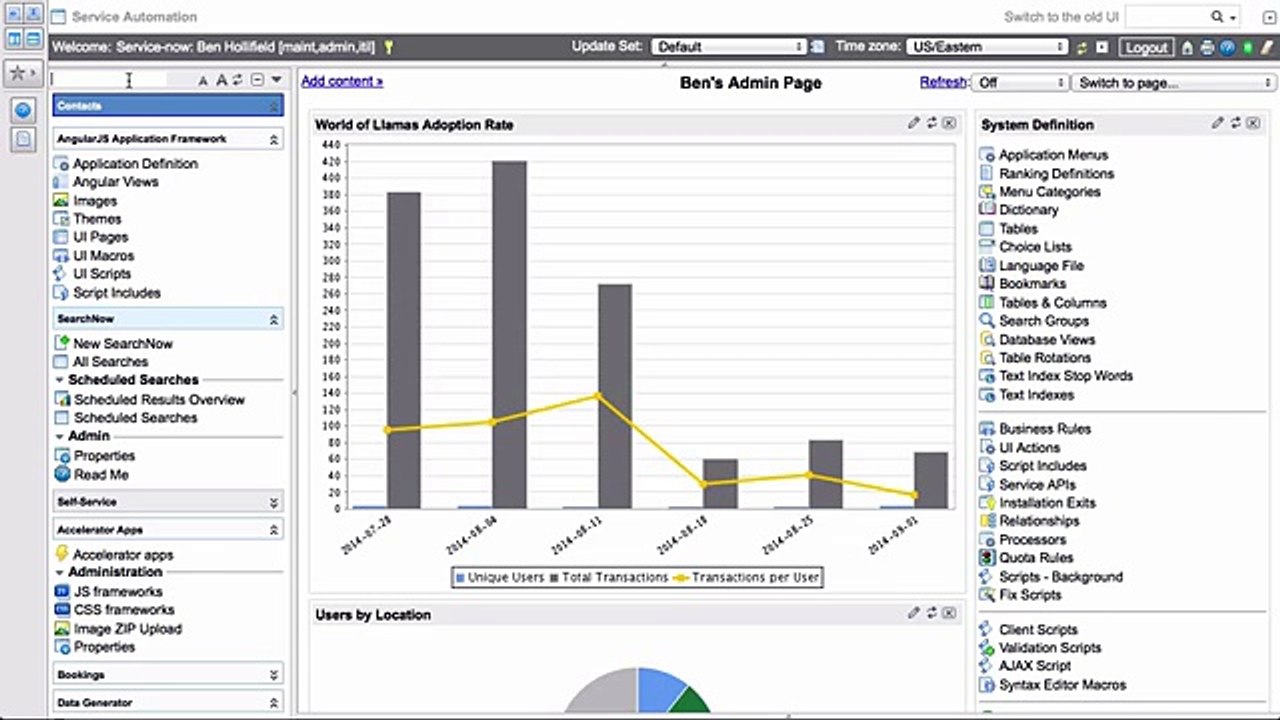The width and height of the screenshot is (1280, 720).
Task: Click the document icon in left edge bar
Action: tap(23, 140)
